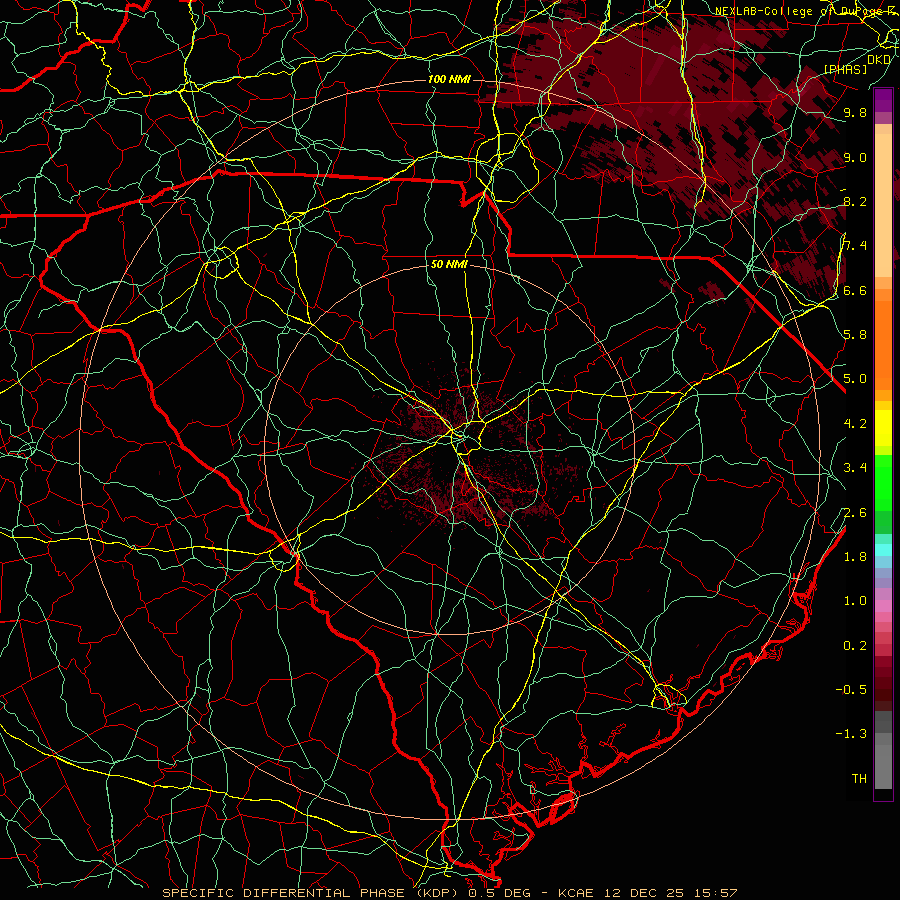Click the bright green color bar segment
Screen dimensions: 900x900
[883, 482]
